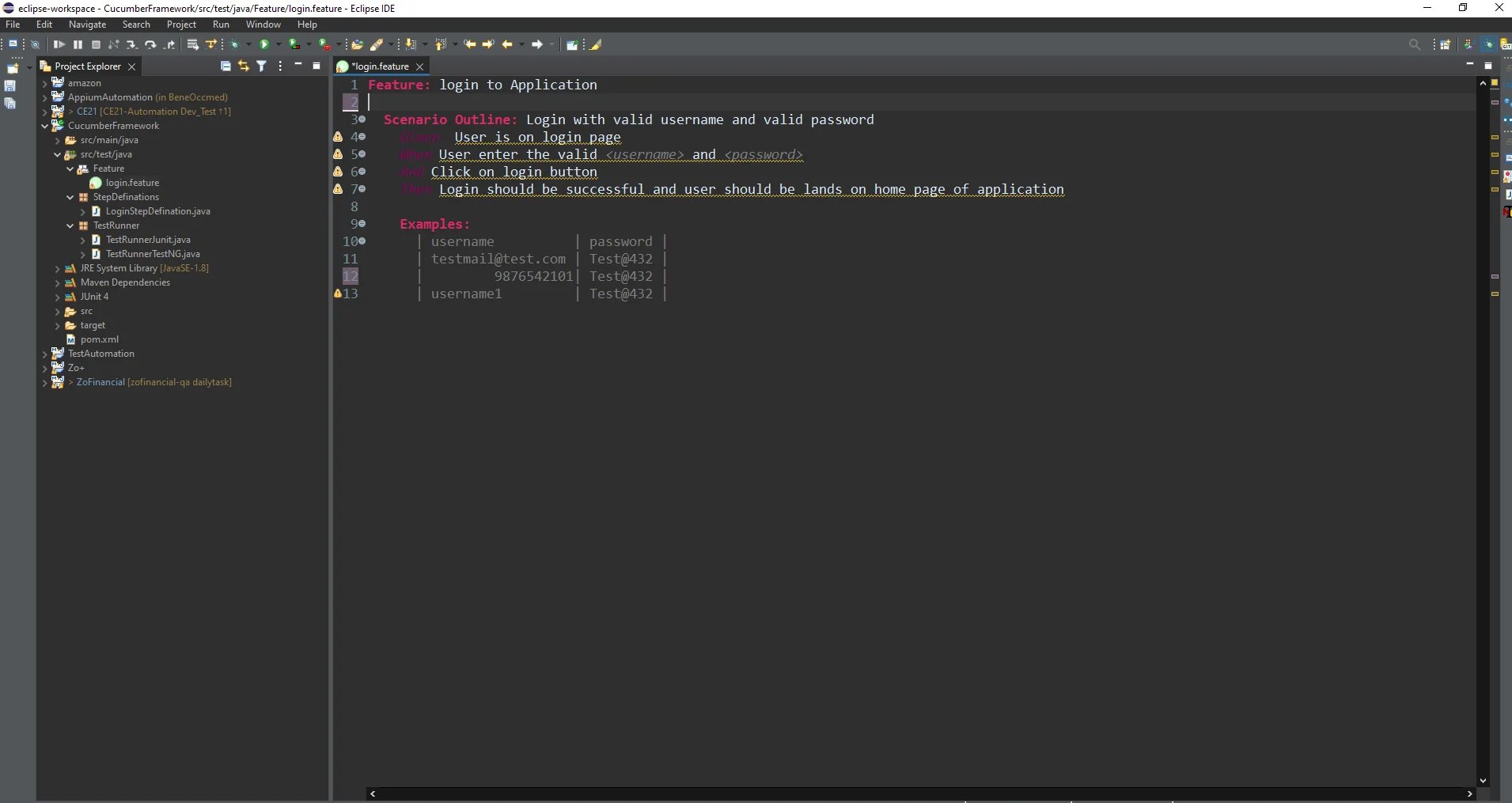Viewport: 1512px width, 803px height.
Task: Click the Open Perspective icon
Action: (1445, 45)
